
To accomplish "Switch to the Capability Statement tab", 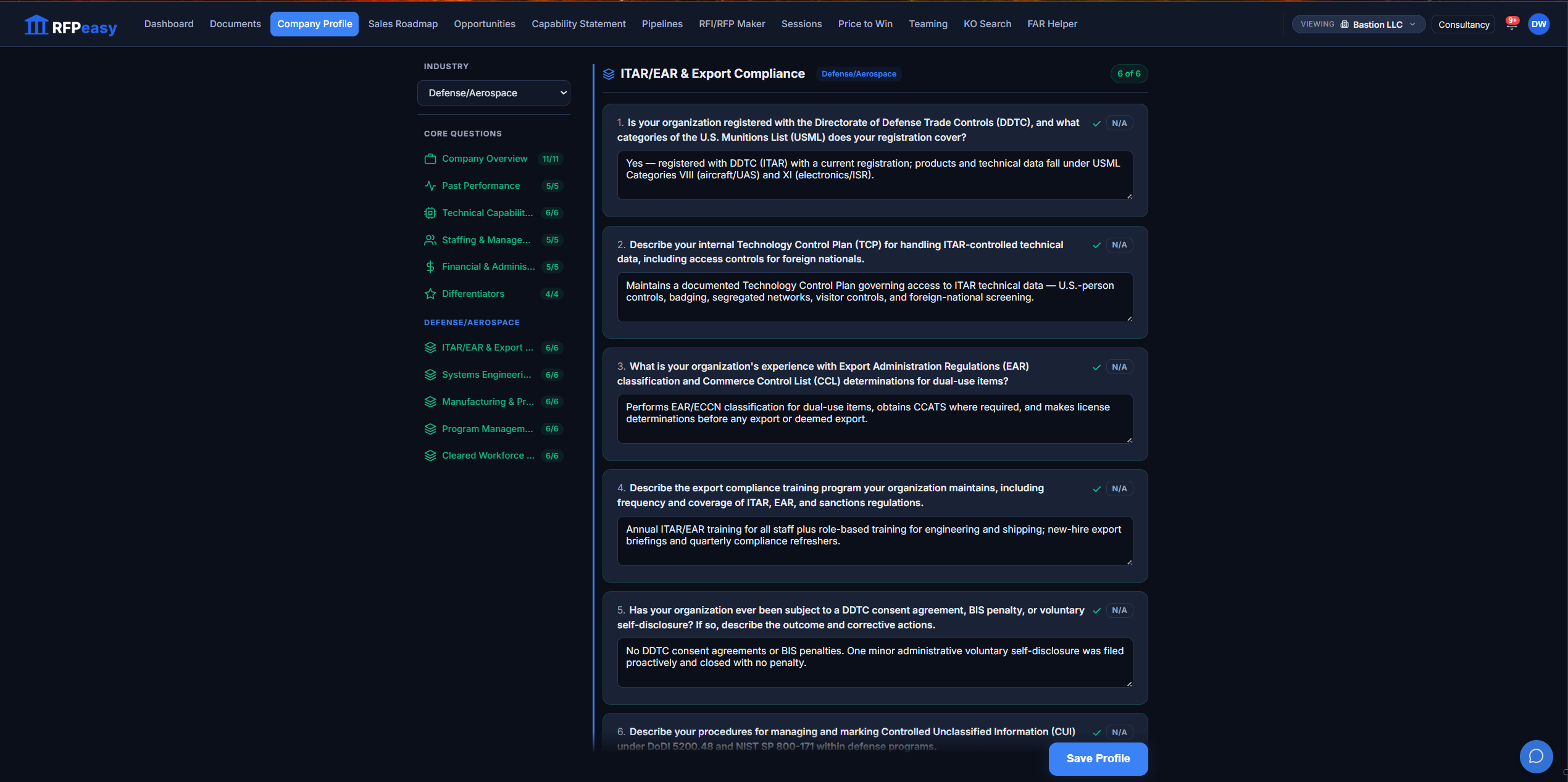I will tap(578, 24).
